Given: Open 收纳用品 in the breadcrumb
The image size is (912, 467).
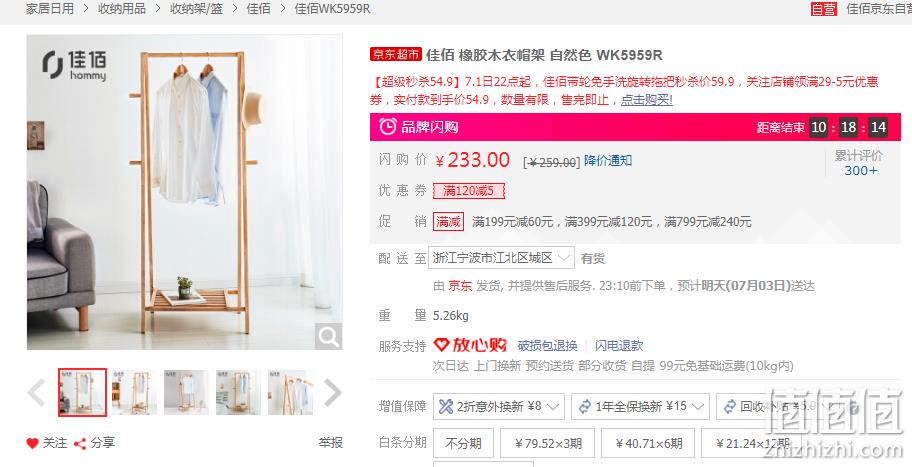Looking at the screenshot, I should point(122,9).
